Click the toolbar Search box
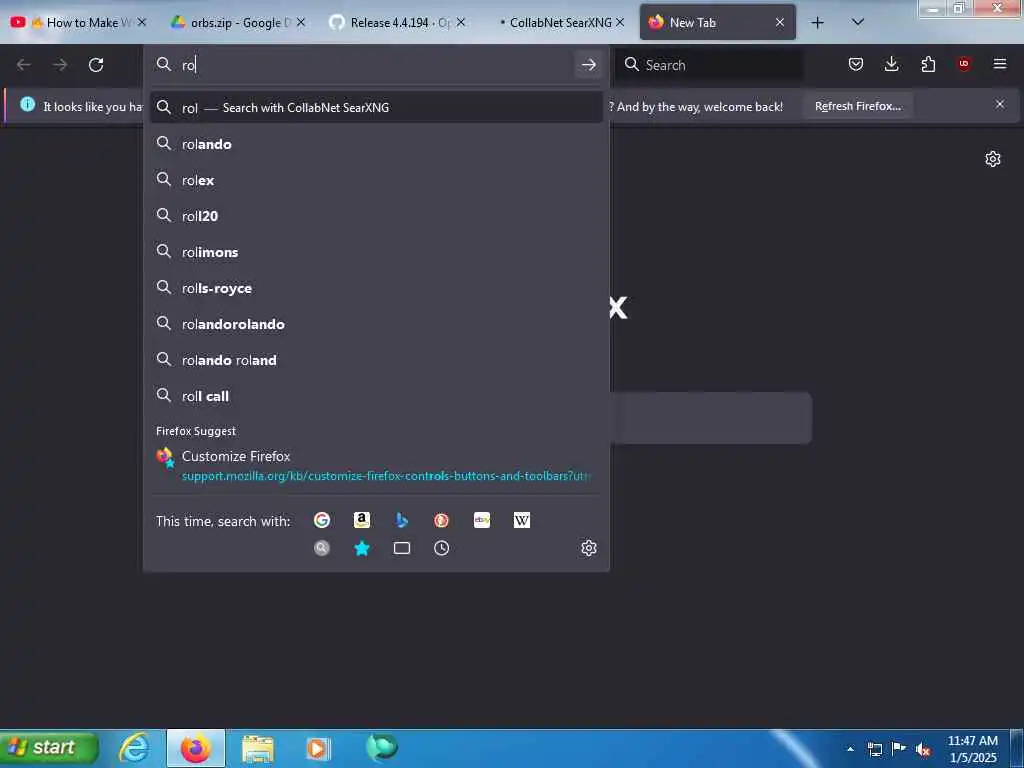 pyautogui.click(x=710, y=65)
